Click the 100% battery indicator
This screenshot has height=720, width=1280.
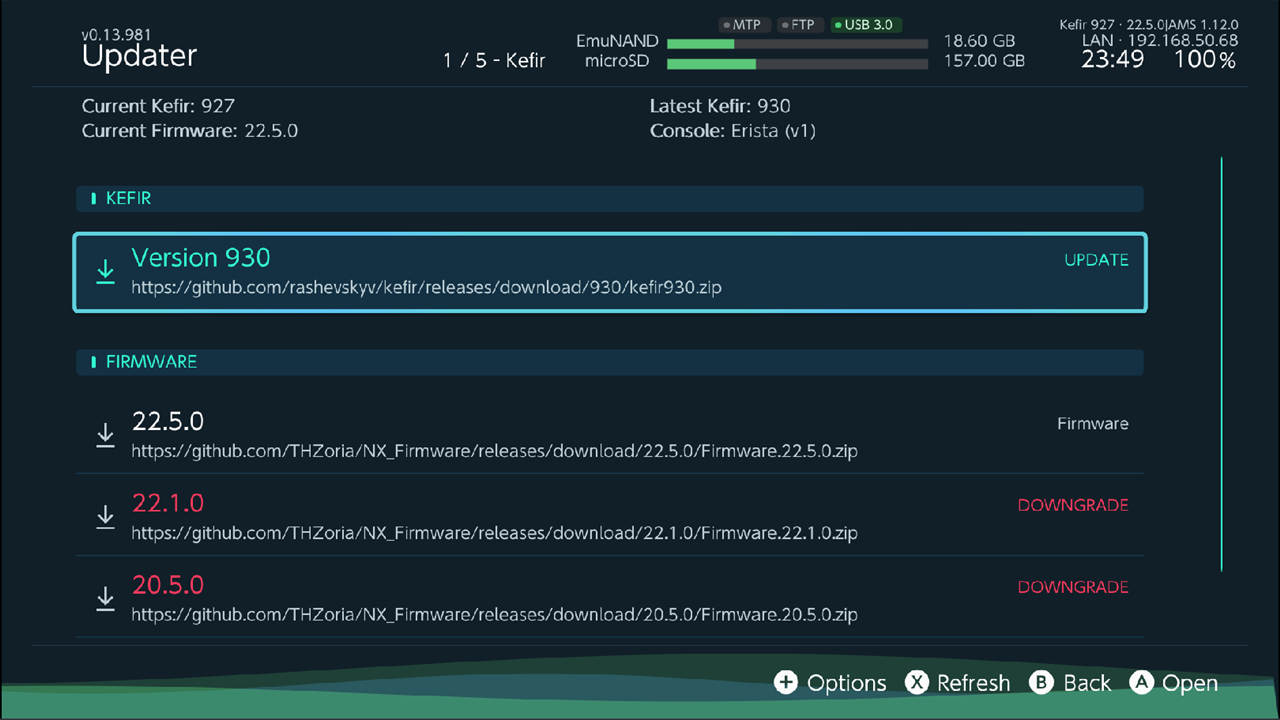(1205, 60)
